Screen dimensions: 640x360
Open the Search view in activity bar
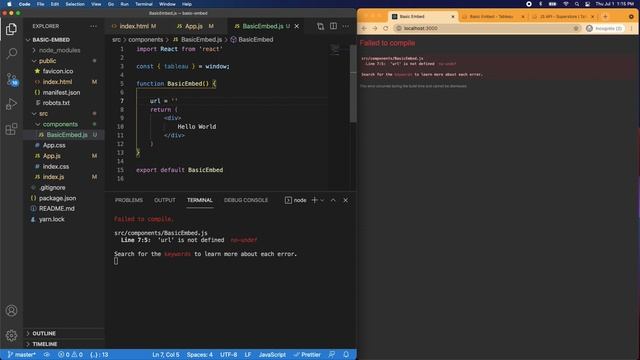tap(11, 53)
